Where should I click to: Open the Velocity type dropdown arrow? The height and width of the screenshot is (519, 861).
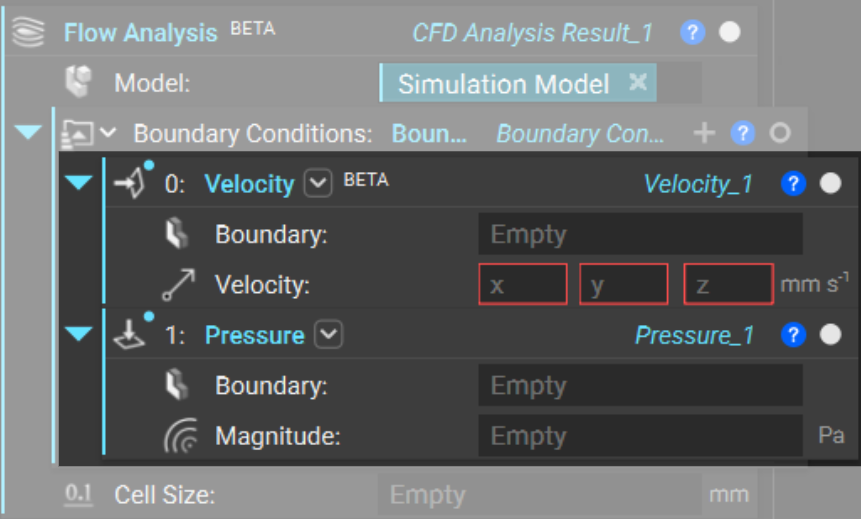(x=317, y=184)
